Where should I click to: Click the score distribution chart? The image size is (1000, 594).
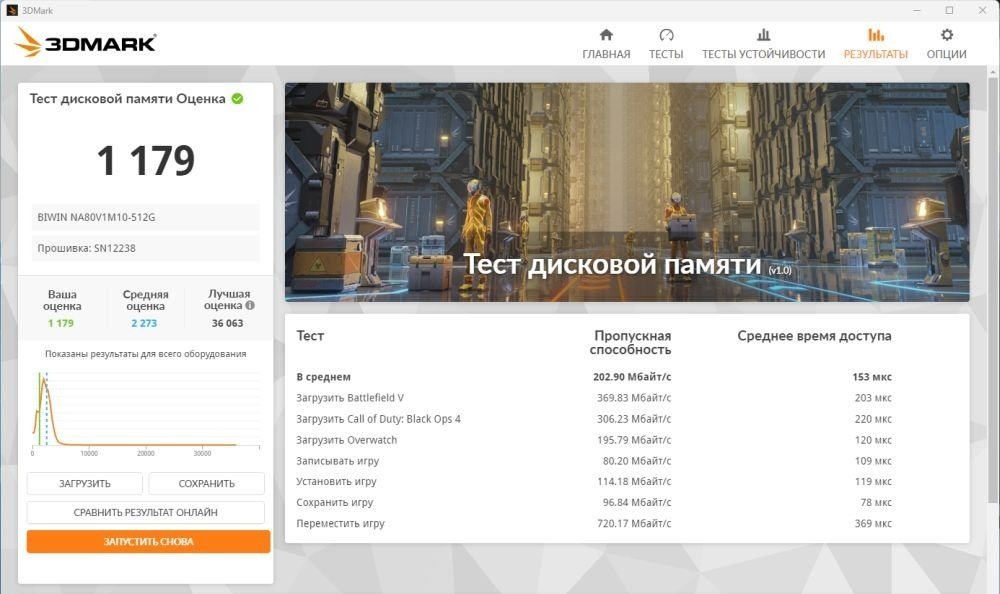pos(146,413)
